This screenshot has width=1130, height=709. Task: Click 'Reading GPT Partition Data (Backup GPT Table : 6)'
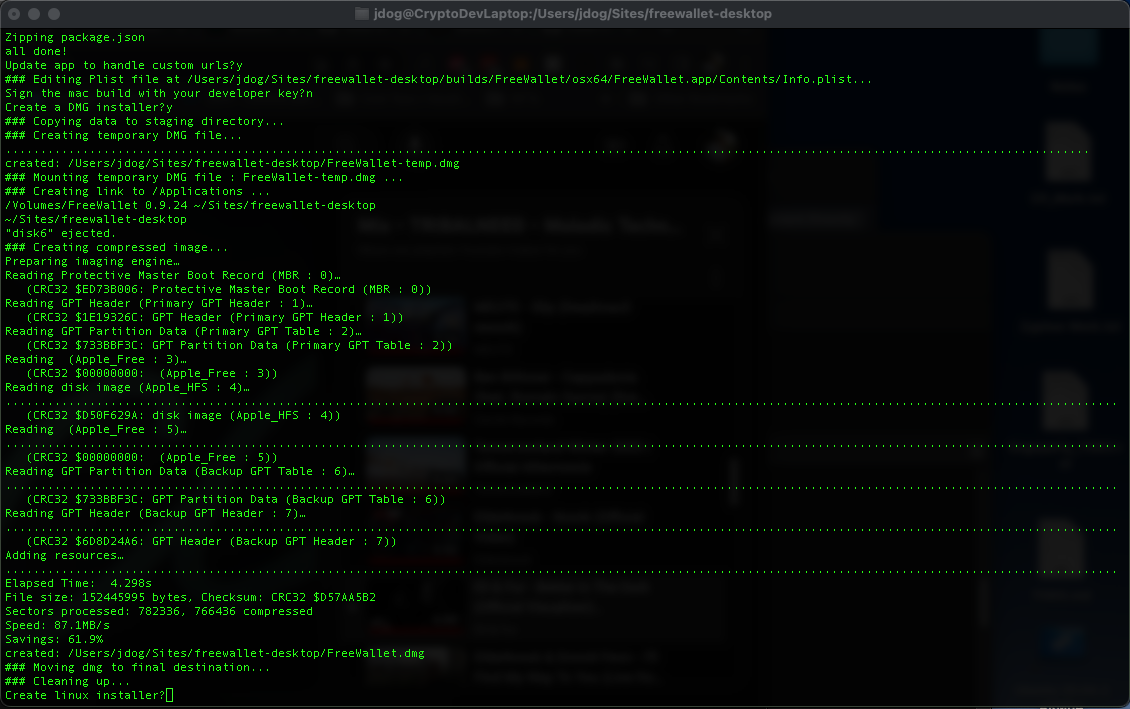(180, 471)
